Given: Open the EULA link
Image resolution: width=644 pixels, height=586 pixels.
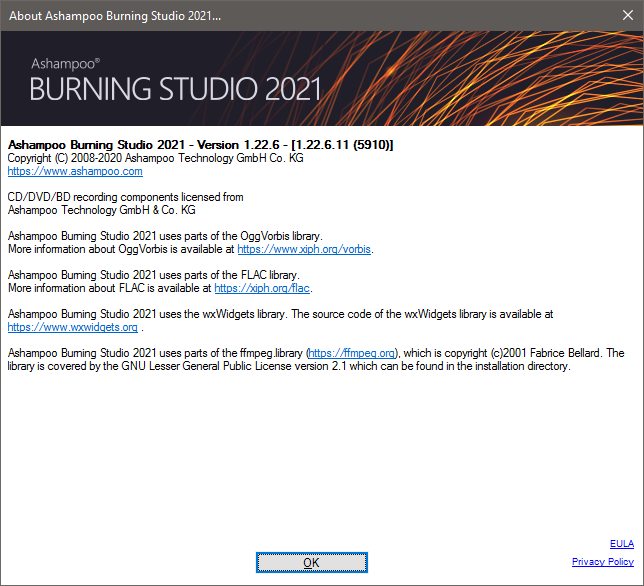Looking at the screenshot, I should click(621, 544).
